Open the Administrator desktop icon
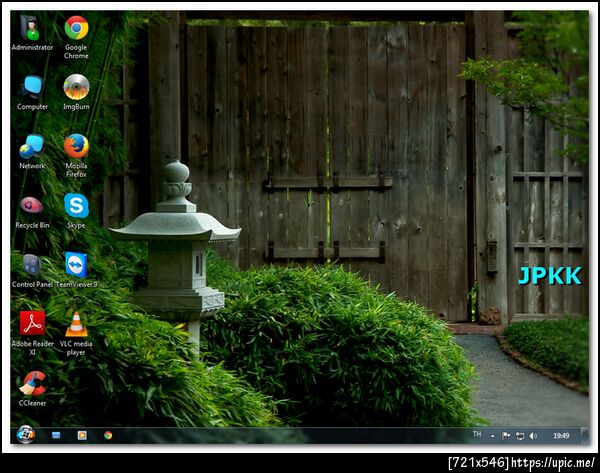Screen dimensions: 600x473 click(31, 33)
